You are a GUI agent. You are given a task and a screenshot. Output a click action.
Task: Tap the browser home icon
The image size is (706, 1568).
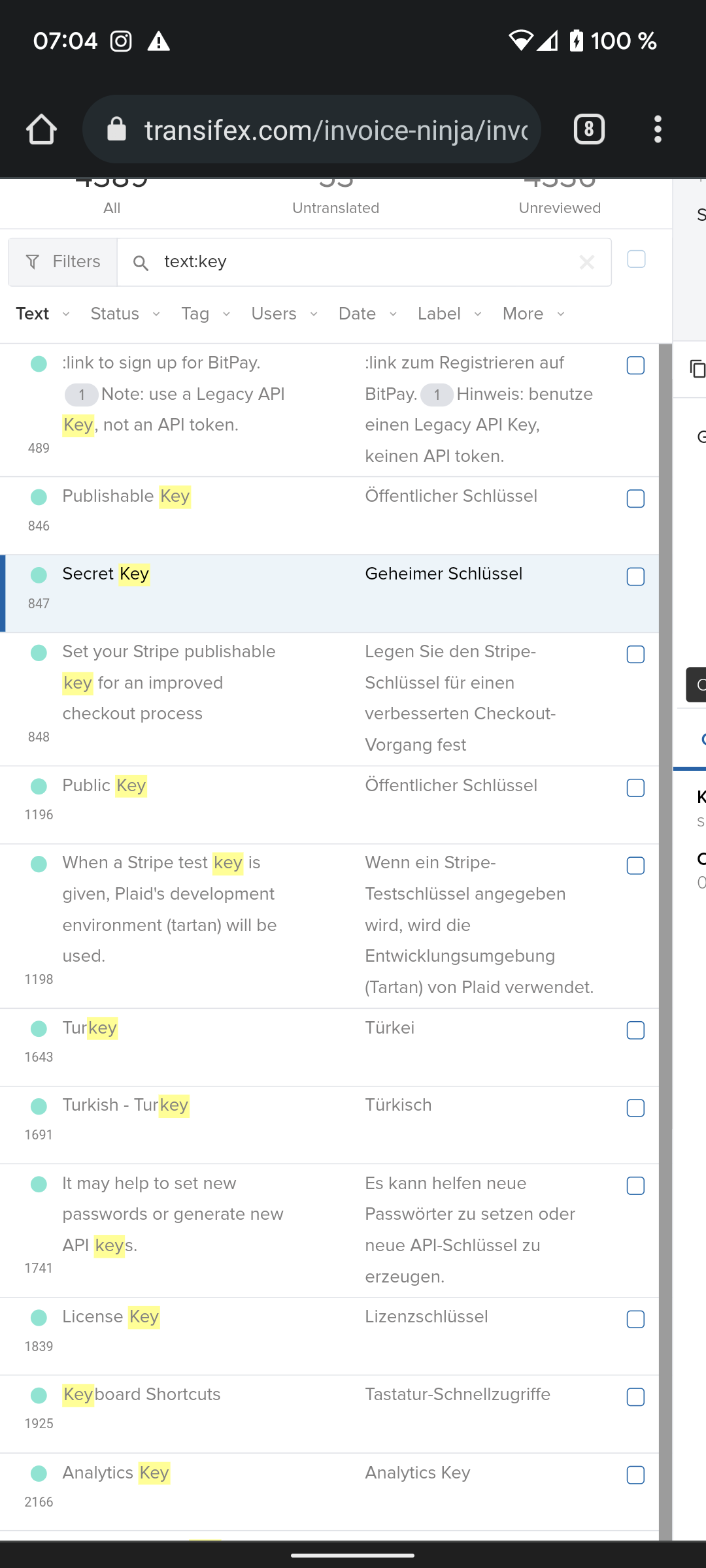(41, 129)
